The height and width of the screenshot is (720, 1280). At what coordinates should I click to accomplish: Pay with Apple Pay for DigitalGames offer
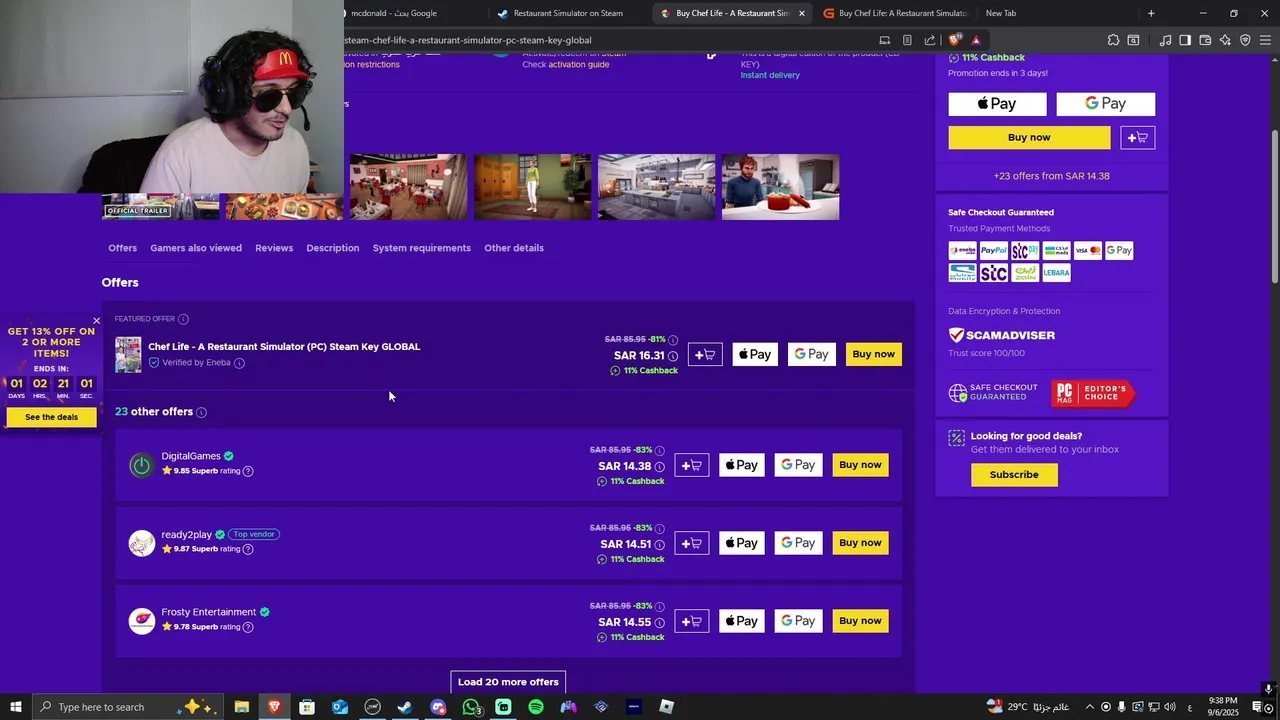742,465
